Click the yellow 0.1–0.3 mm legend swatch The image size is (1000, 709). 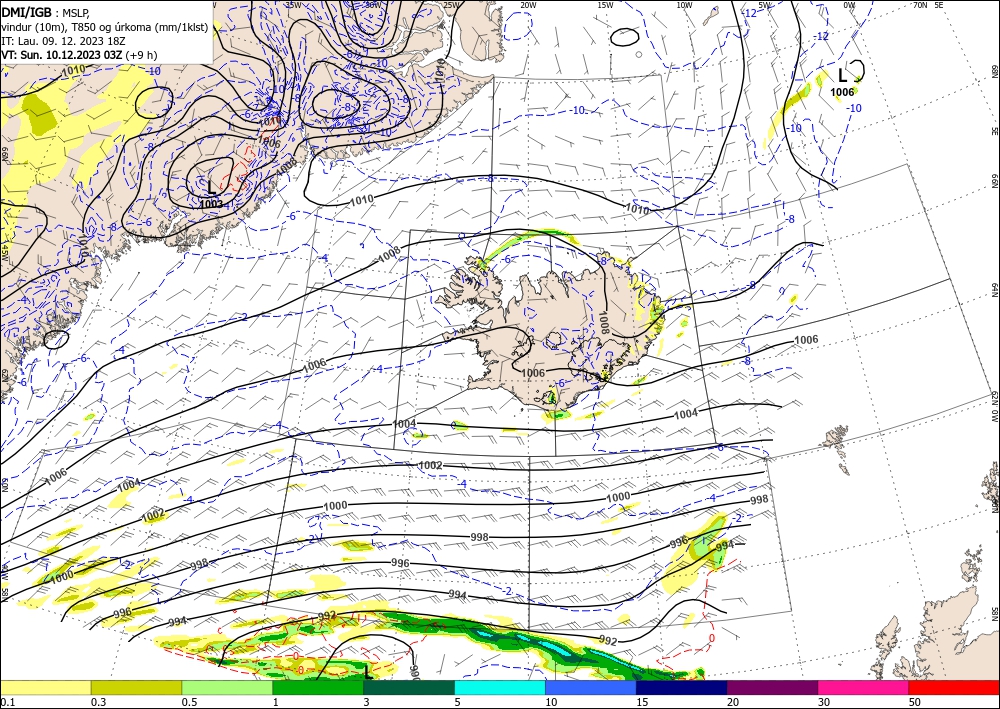point(45,688)
